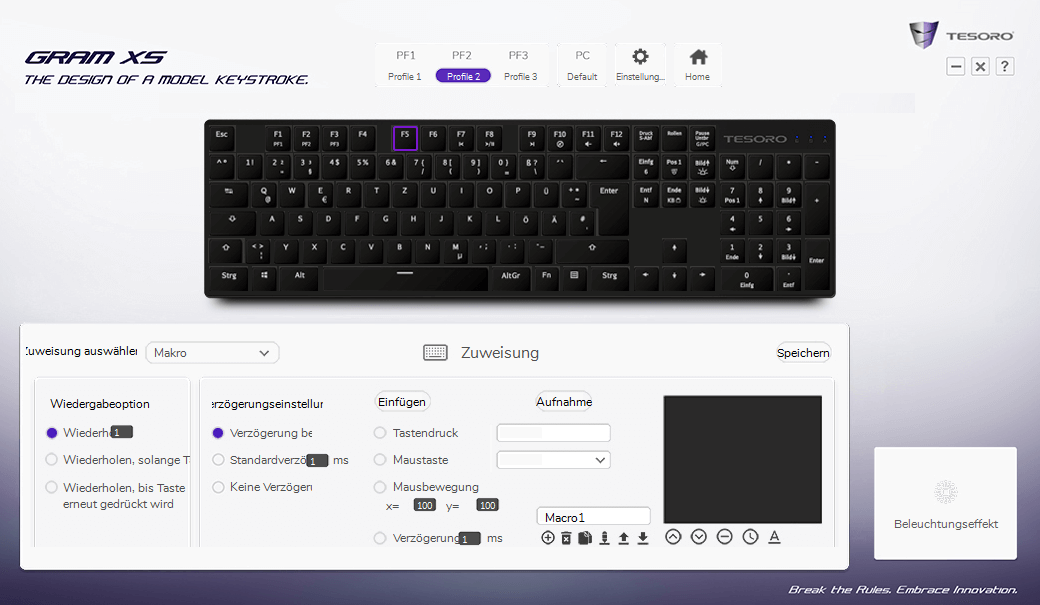Delete the macro with the trash icon
This screenshot has width=1040, height=605.
coord(566,537)
